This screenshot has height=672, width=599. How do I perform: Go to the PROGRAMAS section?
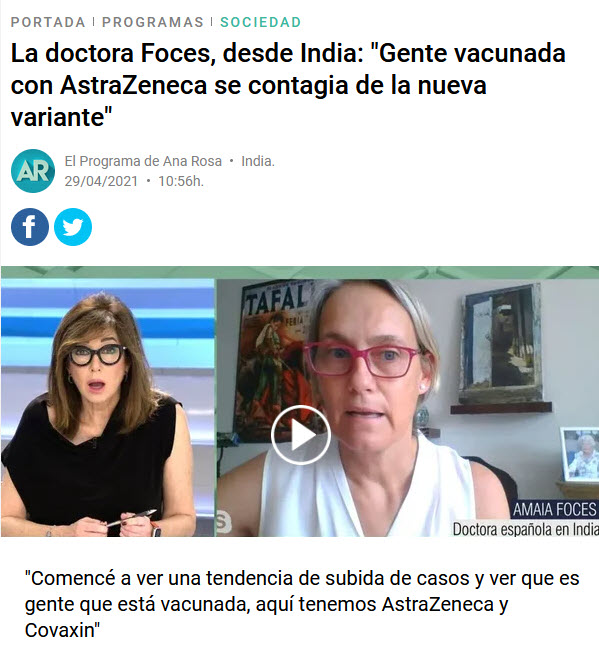point(153,22)
